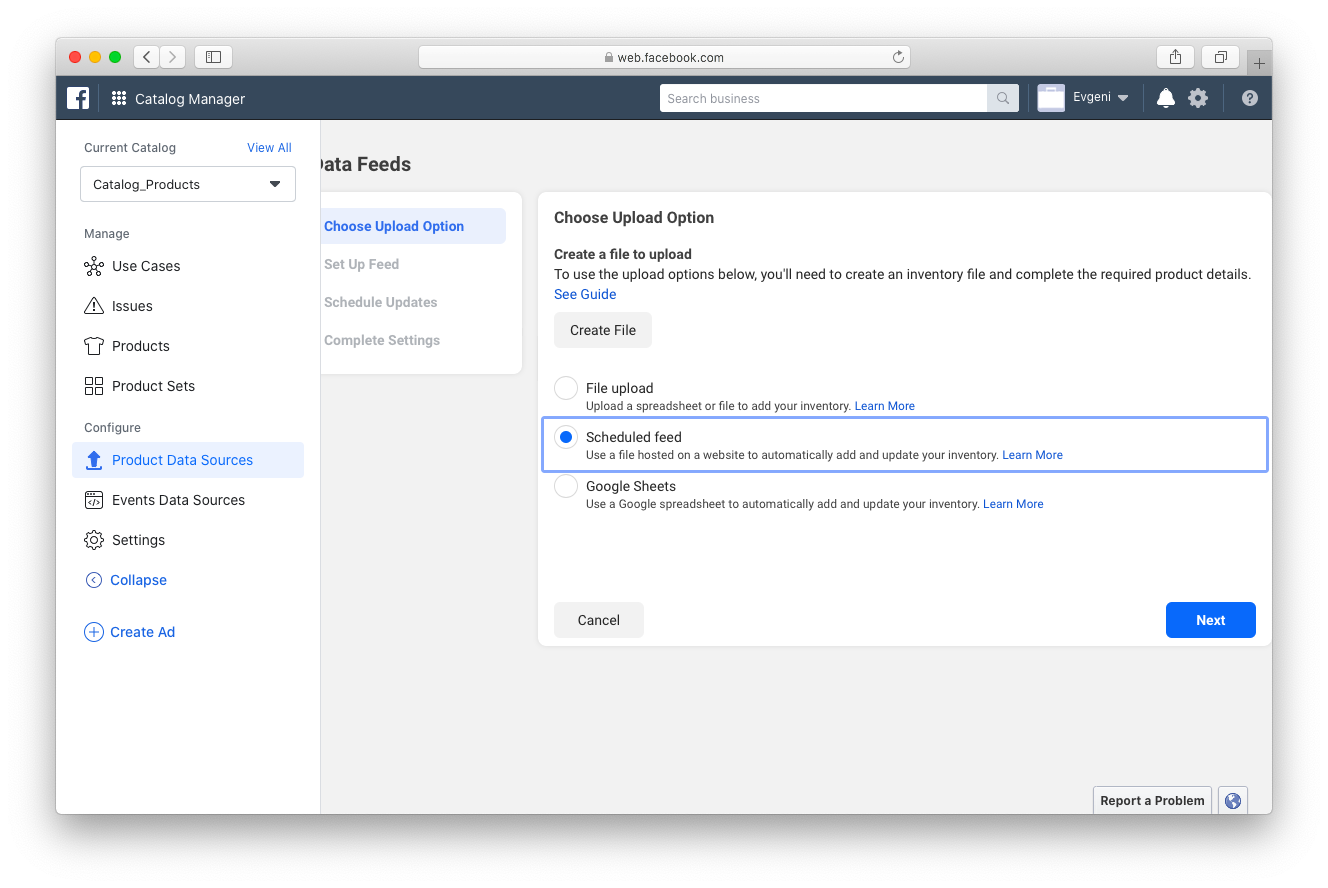The width and height of the screenshot is (1328, 888).
Task: Click the search magnifier button
Action: [1002, 98]
